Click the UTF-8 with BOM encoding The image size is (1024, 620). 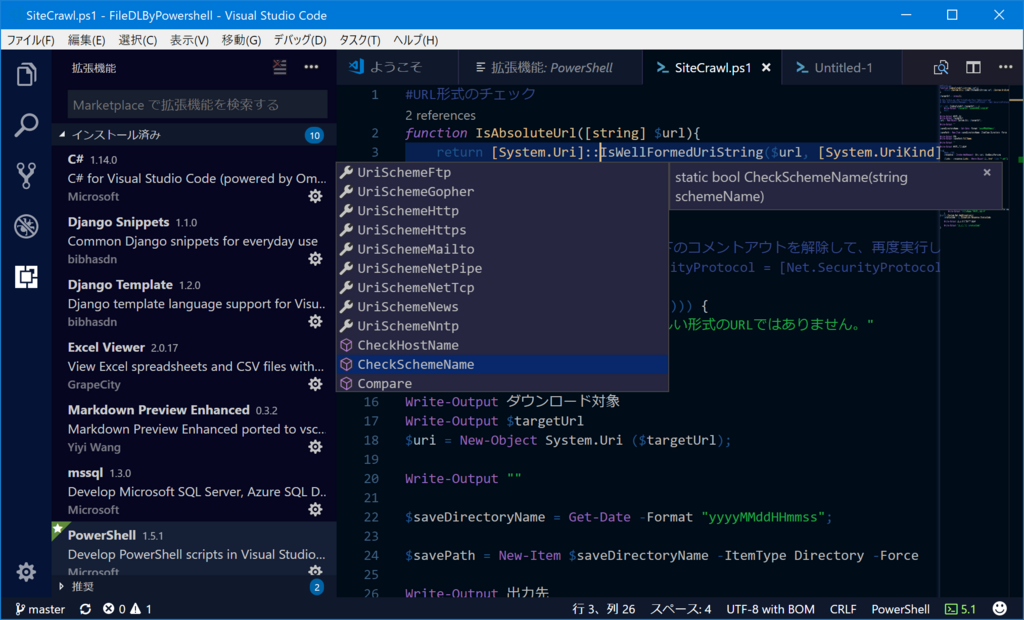[770, 609]
